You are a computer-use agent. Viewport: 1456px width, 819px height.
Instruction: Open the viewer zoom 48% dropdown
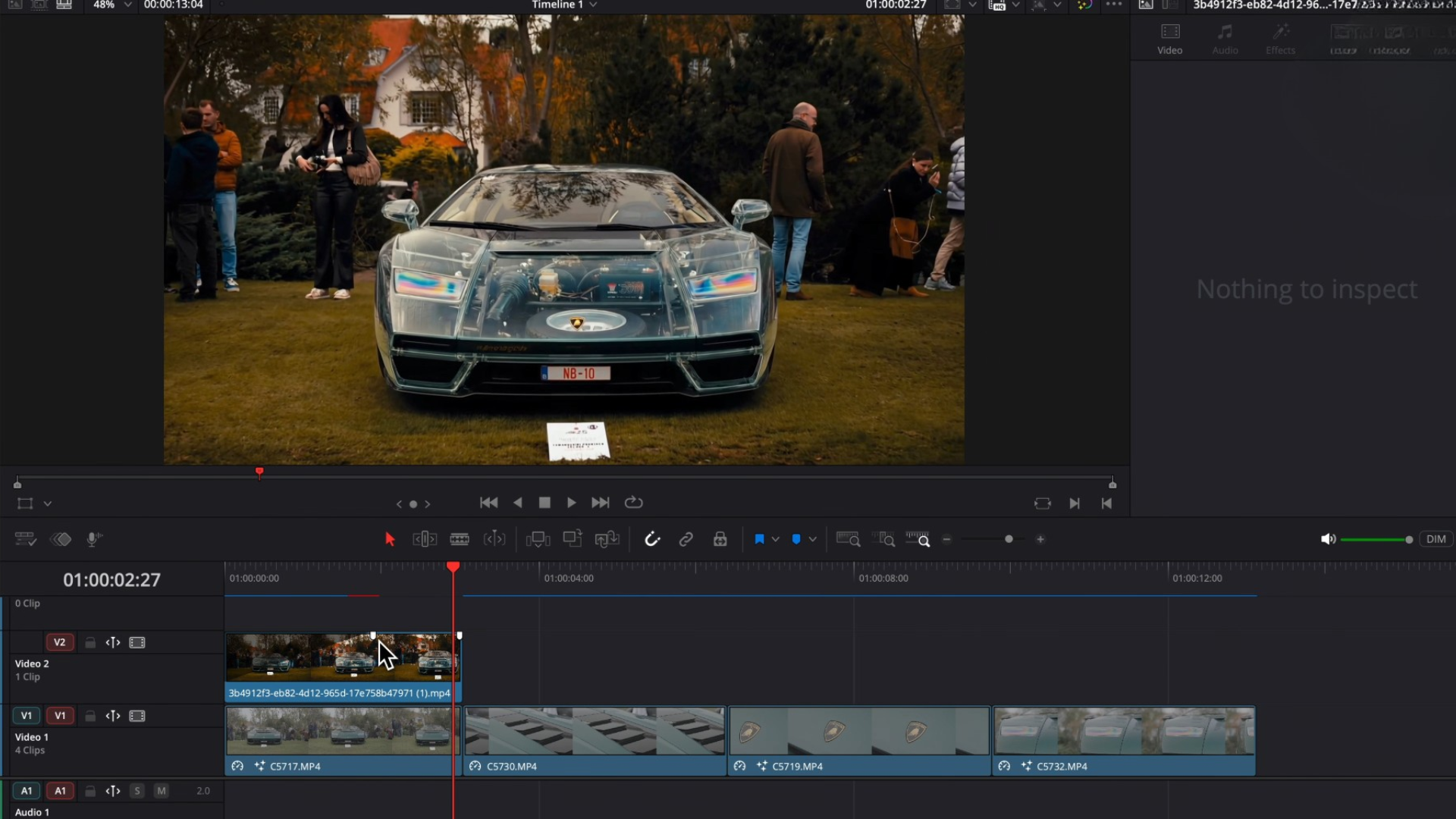(x=127, y=5)
